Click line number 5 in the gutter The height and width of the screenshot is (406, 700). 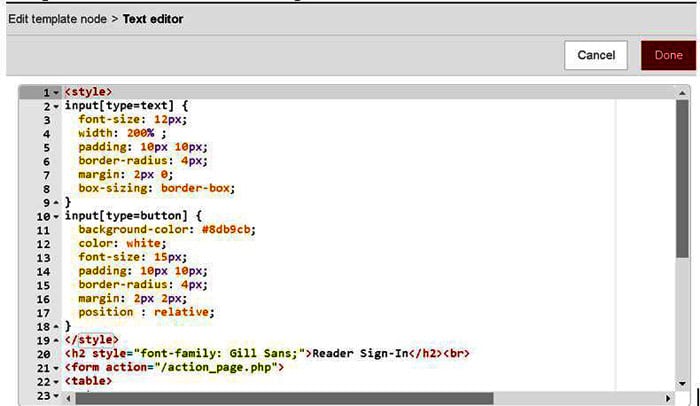46,148
